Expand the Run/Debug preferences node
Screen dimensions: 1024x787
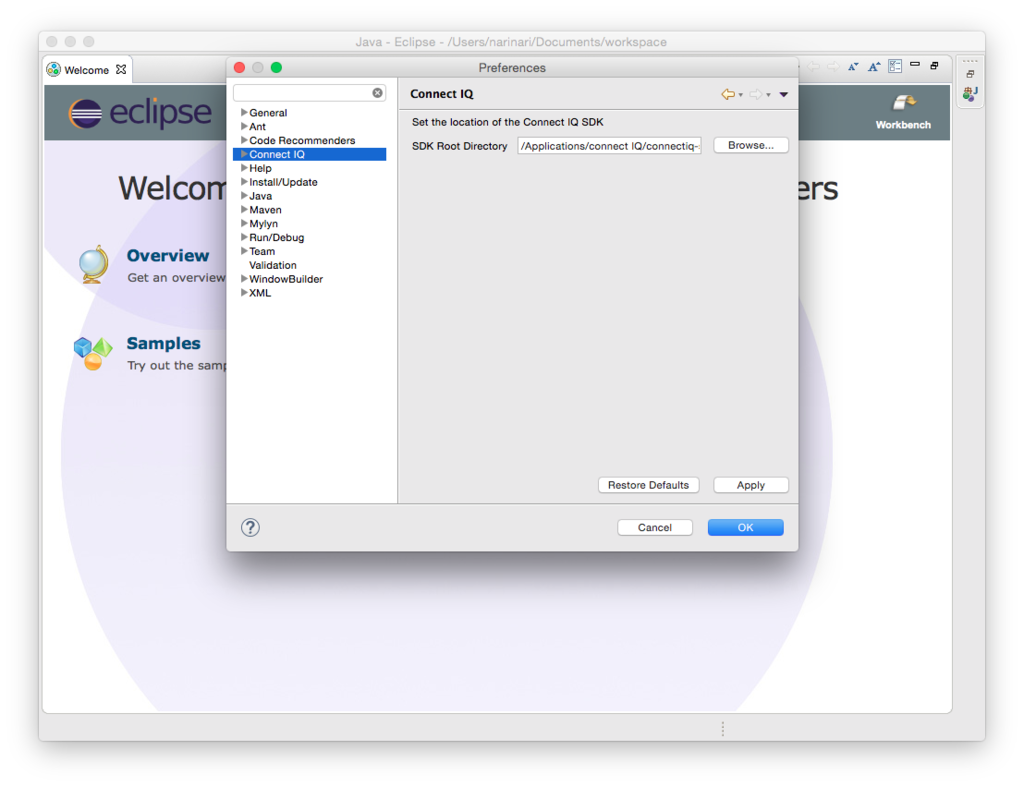click(x=244, y=237)
